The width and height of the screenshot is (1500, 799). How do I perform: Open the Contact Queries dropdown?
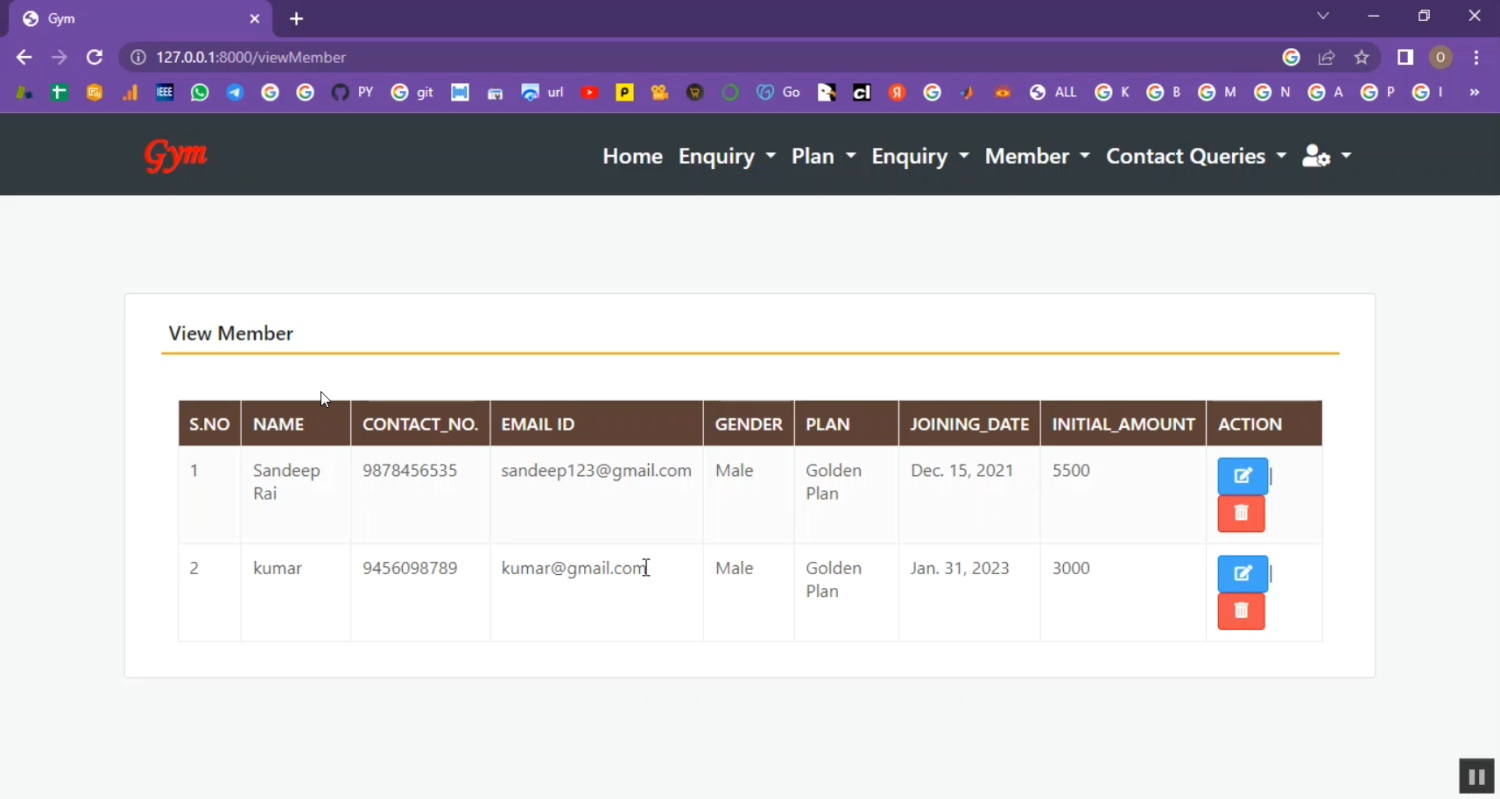coord(1195,156)
